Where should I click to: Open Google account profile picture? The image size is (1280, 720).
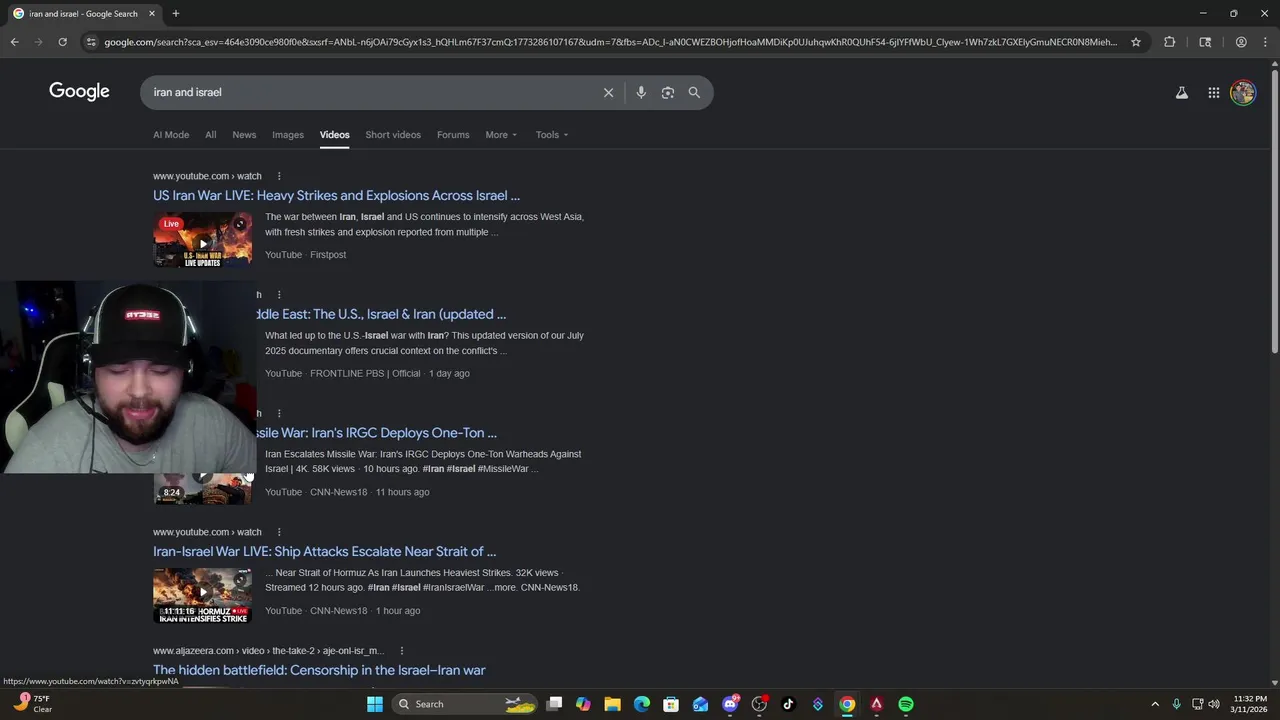pyautogui.click(x=1243, y=92)
